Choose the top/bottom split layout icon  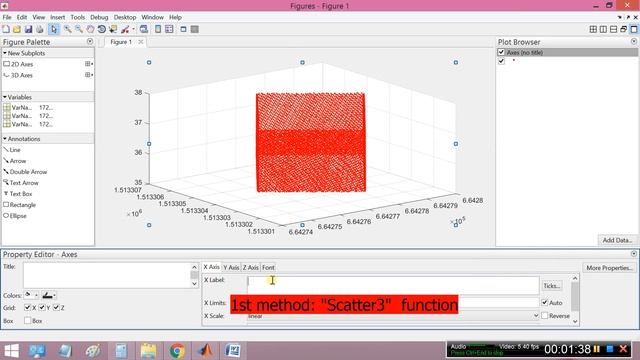pos(613,29)
